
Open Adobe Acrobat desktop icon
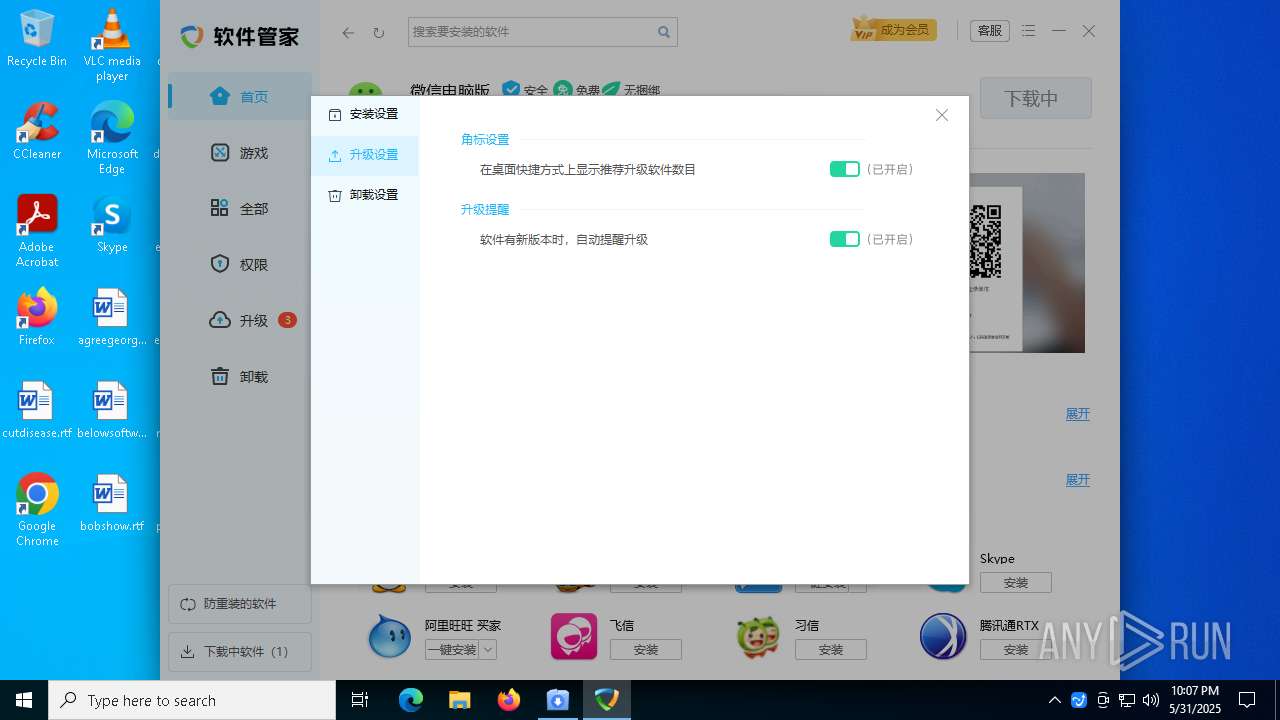(37, 231)
